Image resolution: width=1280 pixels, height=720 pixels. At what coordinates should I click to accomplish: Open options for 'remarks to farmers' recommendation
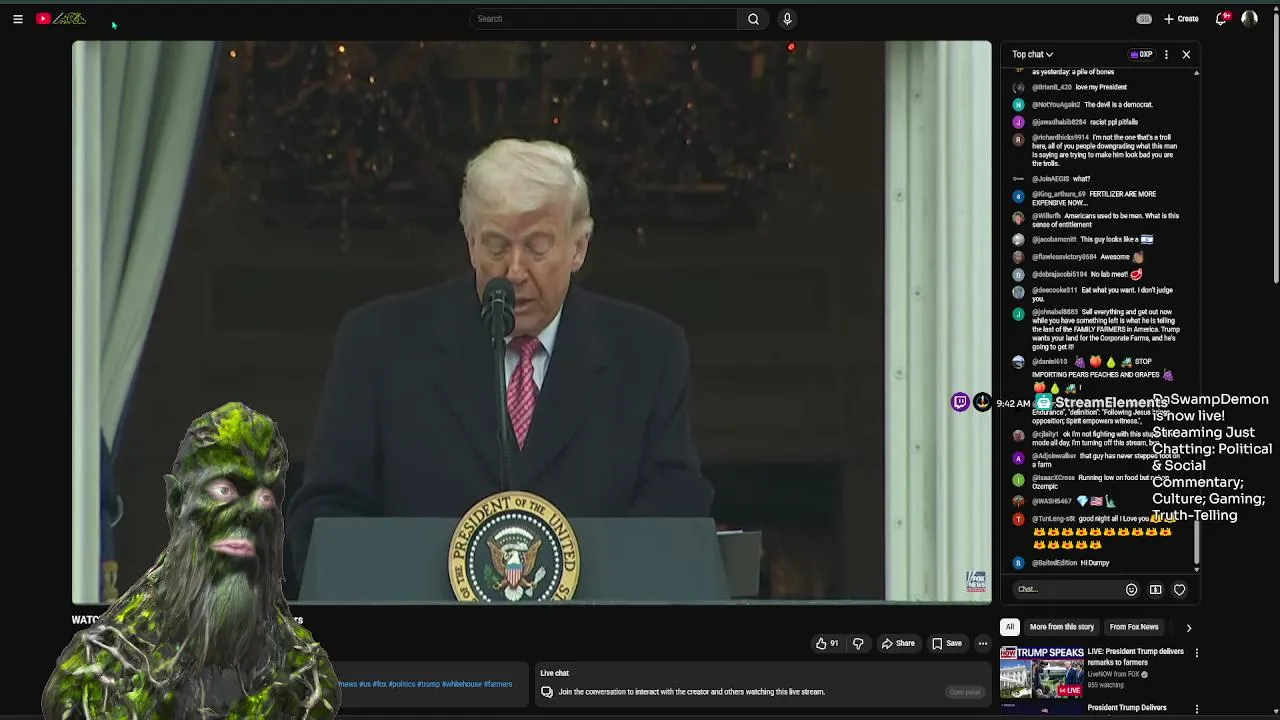tap(1196, 653)
